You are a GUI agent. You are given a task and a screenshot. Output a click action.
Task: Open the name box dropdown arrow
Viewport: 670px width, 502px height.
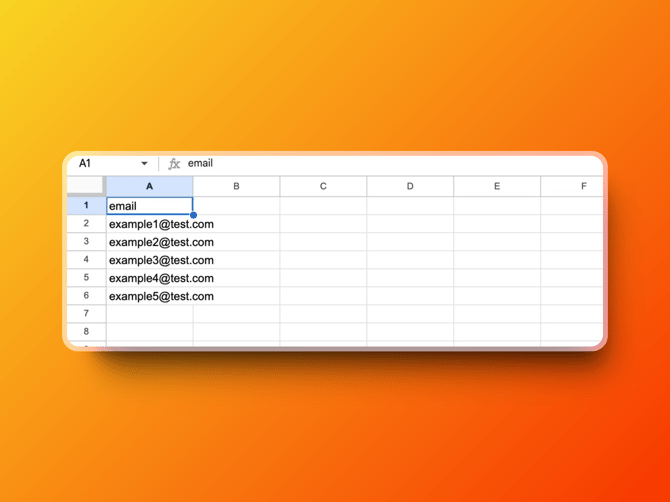(145, 164)
